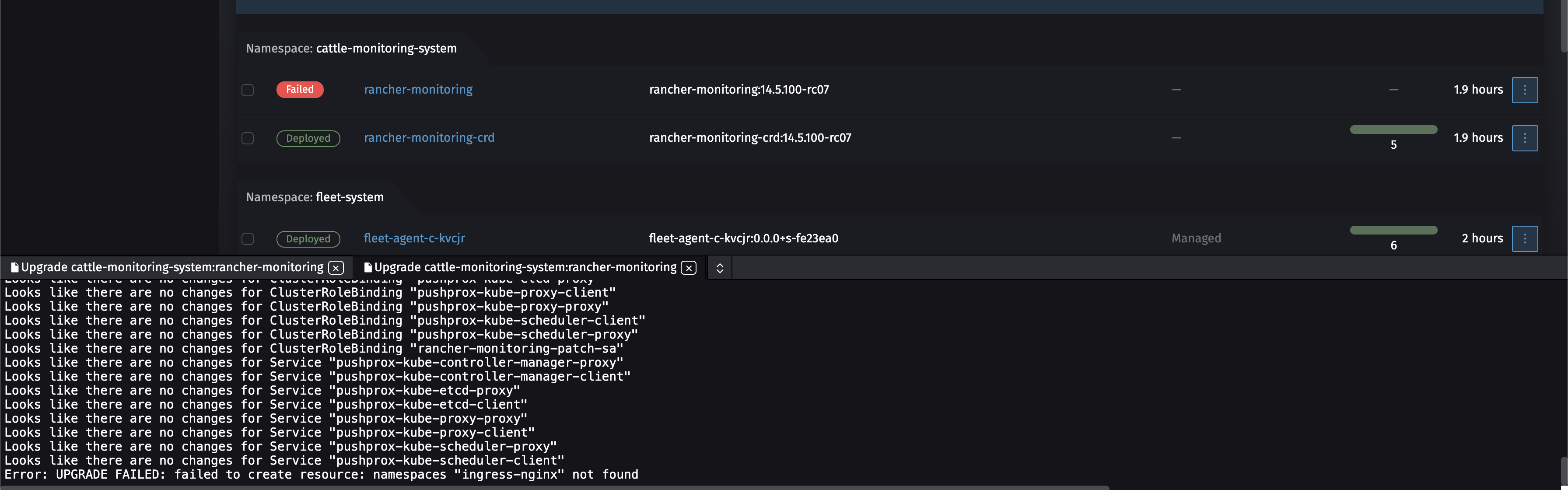Open the kebab menu for rancher-monitoring-crd
The width and height of the screenshot is (1568, 490).
pos(1526,137)
